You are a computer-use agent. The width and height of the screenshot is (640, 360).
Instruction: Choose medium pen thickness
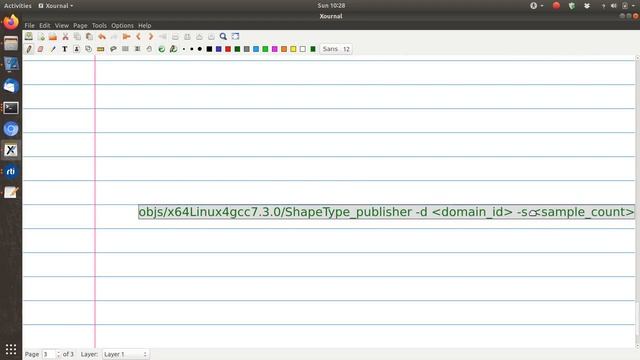(x=191, y=49)
